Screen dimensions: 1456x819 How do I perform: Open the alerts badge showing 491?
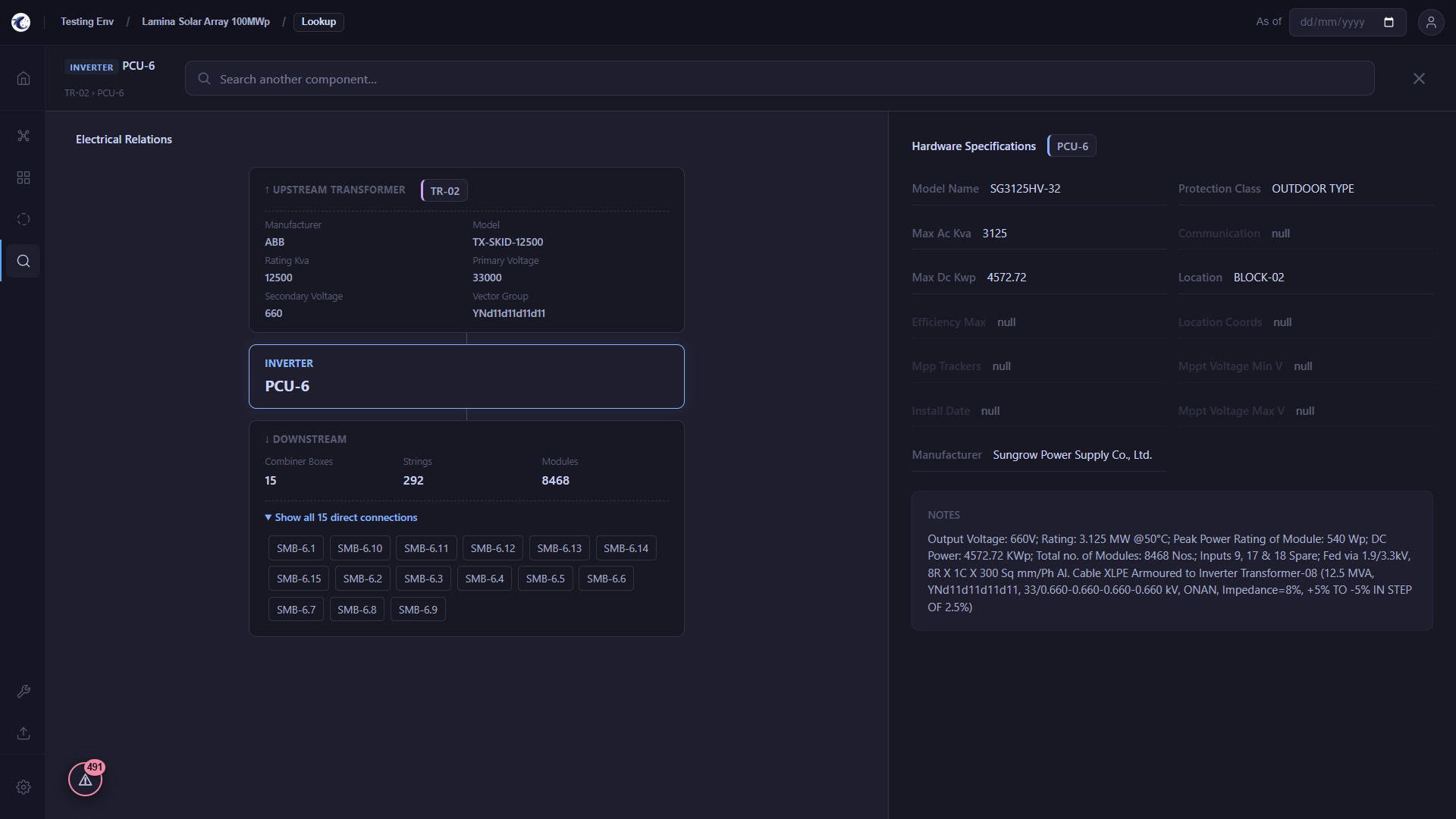tap(86, 779)
